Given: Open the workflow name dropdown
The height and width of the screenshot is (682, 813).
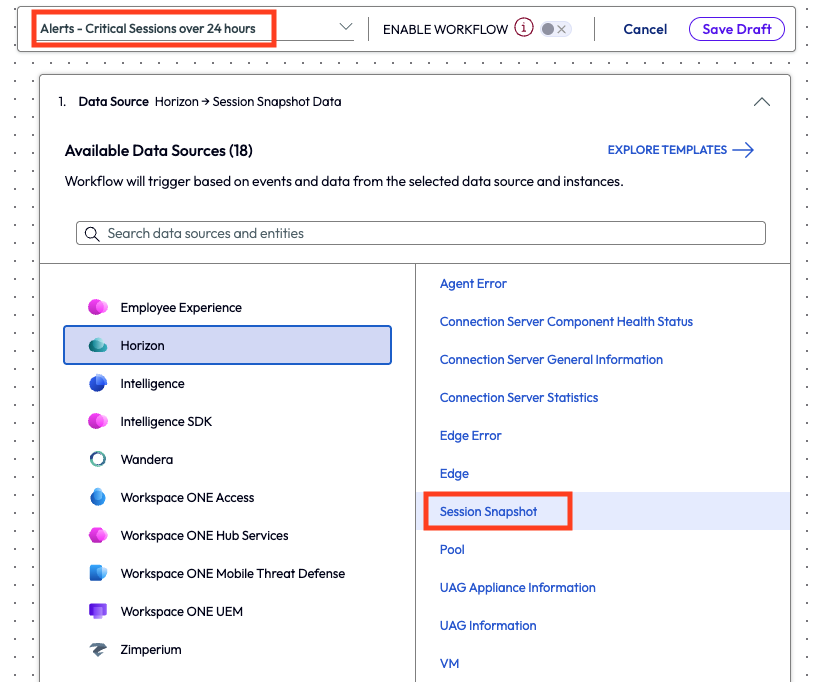Looking at the screenshot, I should click(x=346, y=28).
